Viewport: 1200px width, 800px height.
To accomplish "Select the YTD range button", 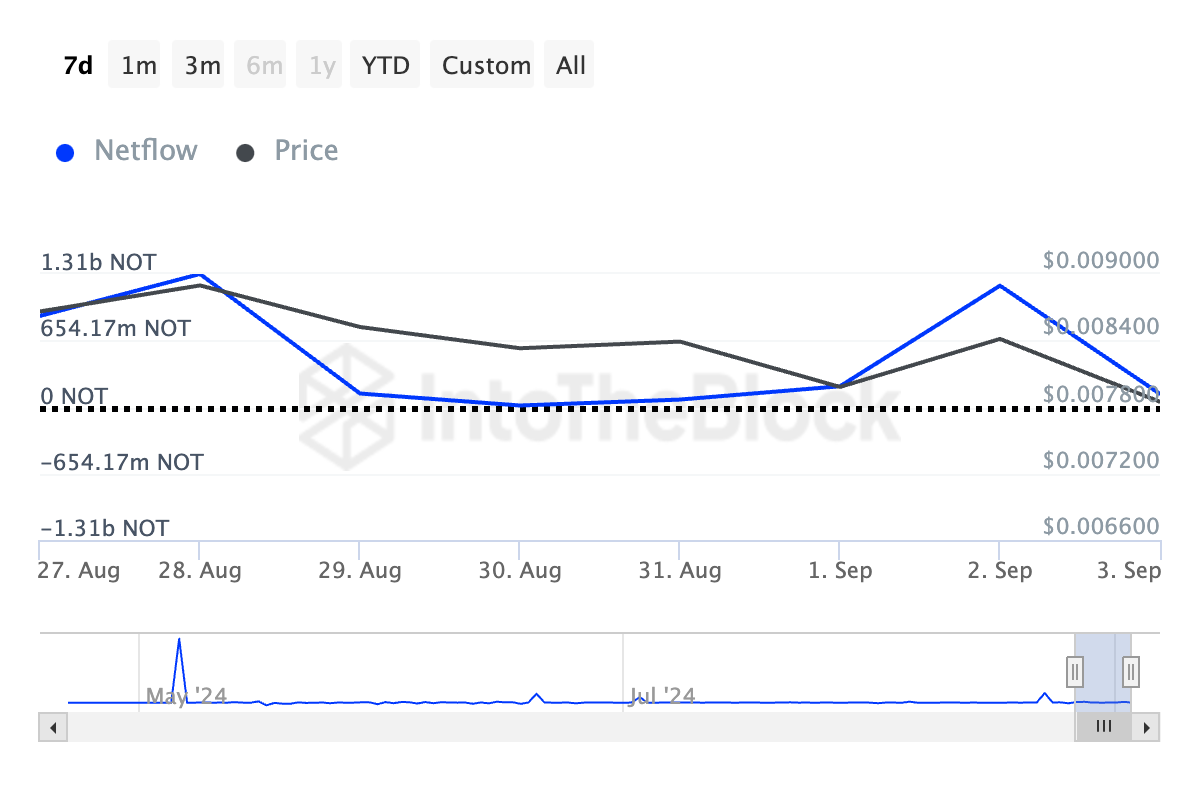I will coord(385,66).
